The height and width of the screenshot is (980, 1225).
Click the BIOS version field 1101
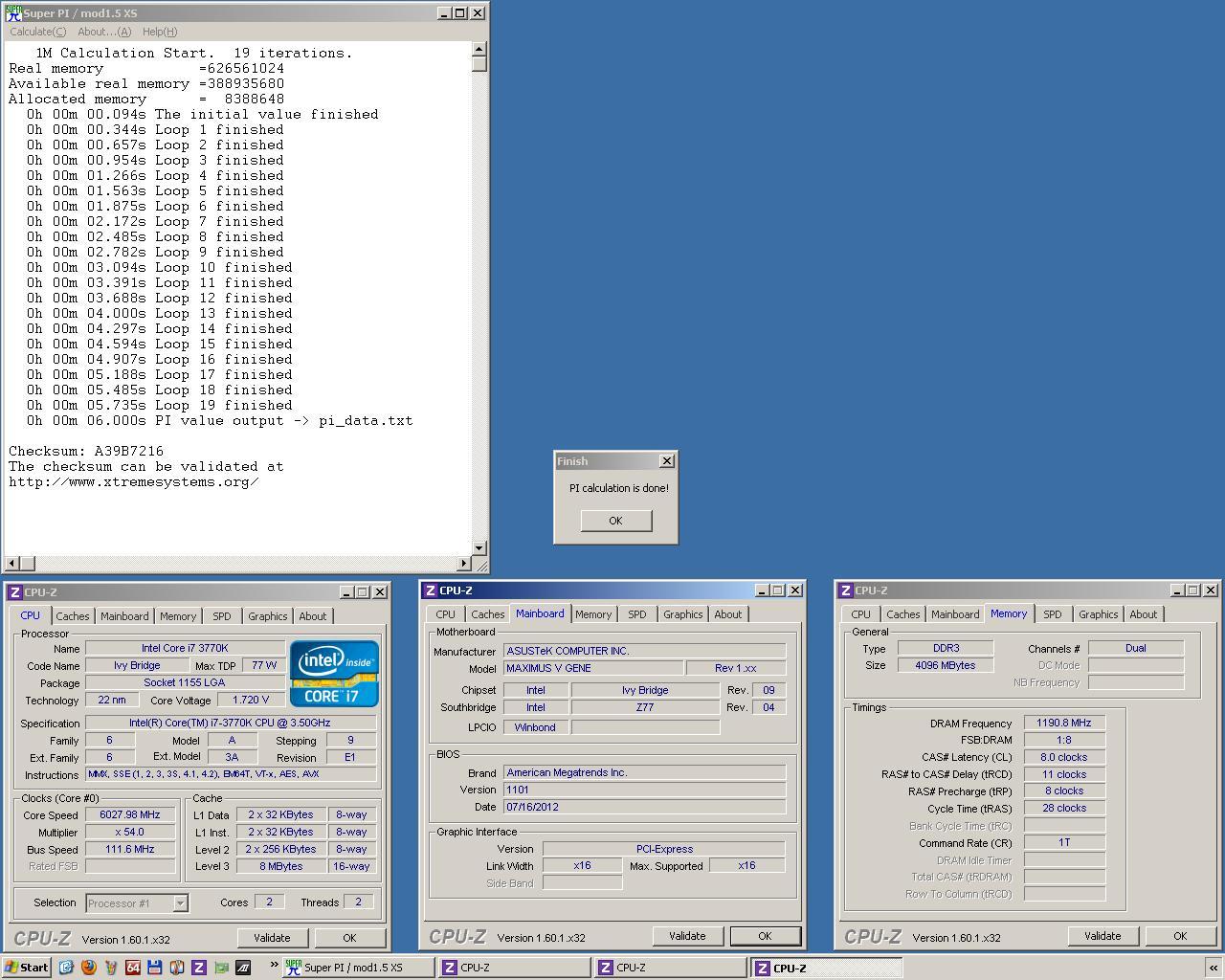click(x=644, y=790)
